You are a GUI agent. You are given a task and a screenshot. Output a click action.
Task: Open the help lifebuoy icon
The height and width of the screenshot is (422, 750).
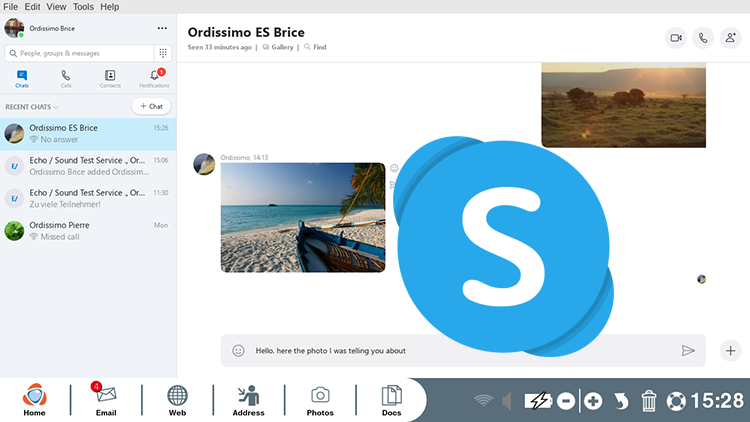(676, 401)
